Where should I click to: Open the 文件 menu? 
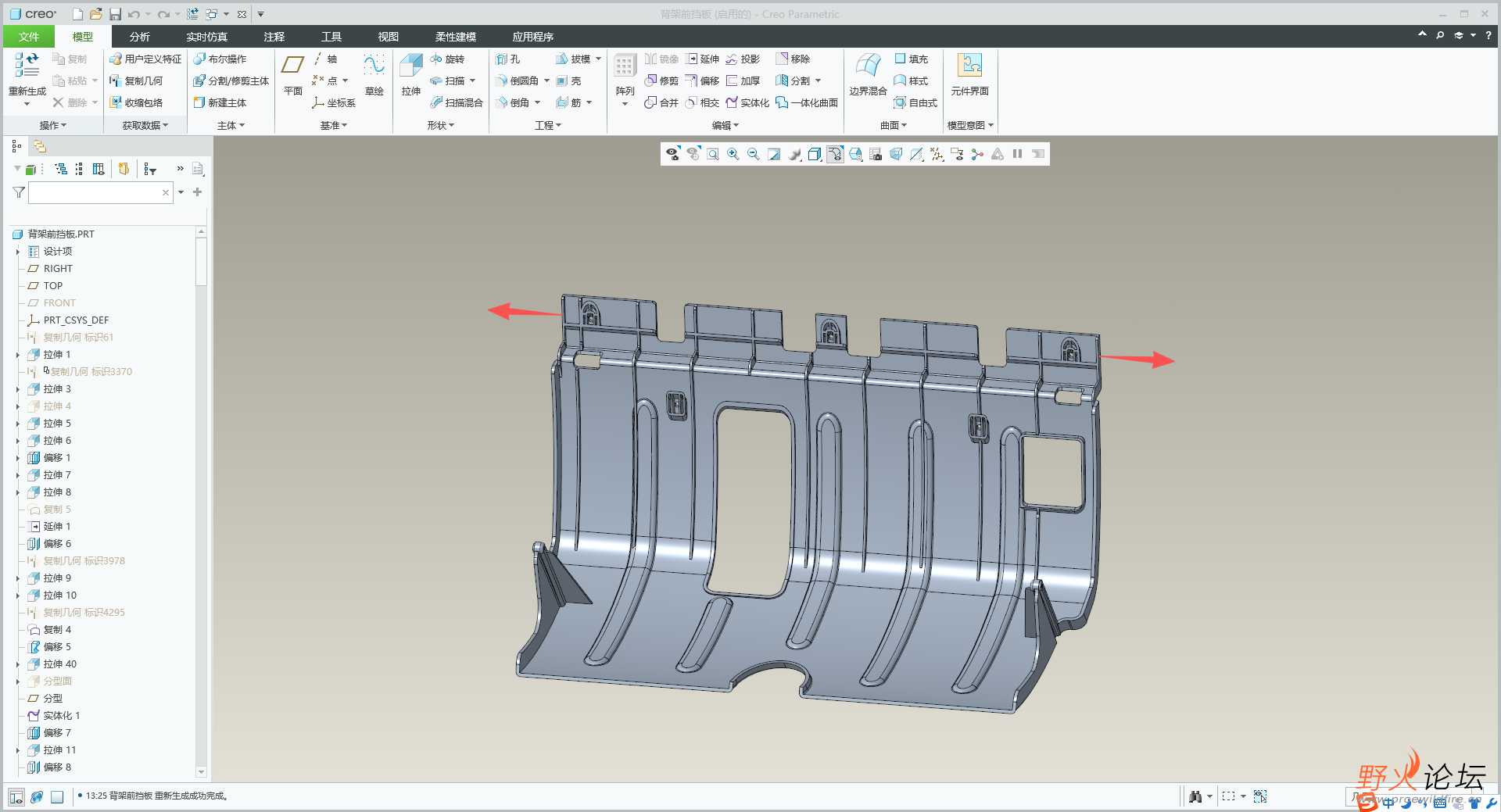tap(29, 37)
